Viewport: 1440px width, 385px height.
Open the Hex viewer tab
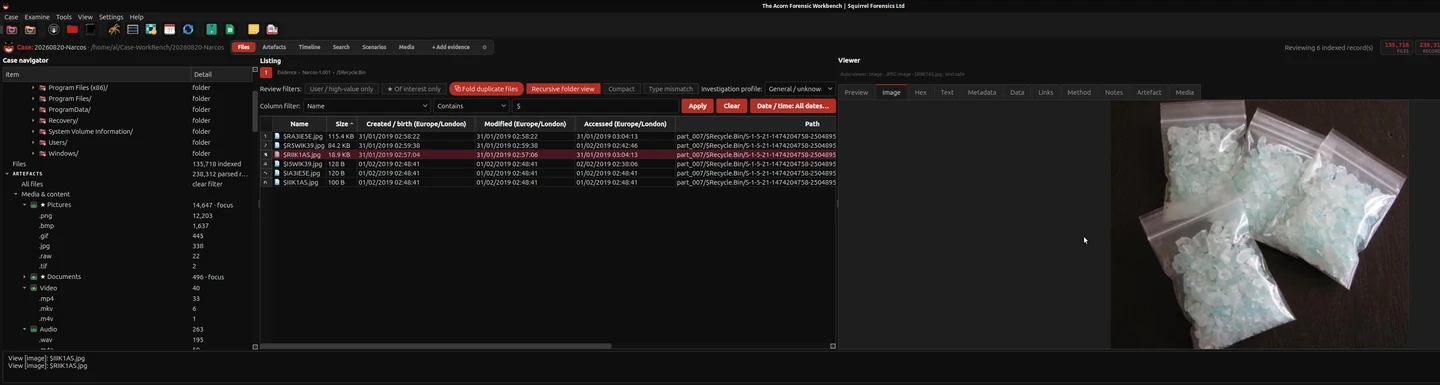coord(920,92)
